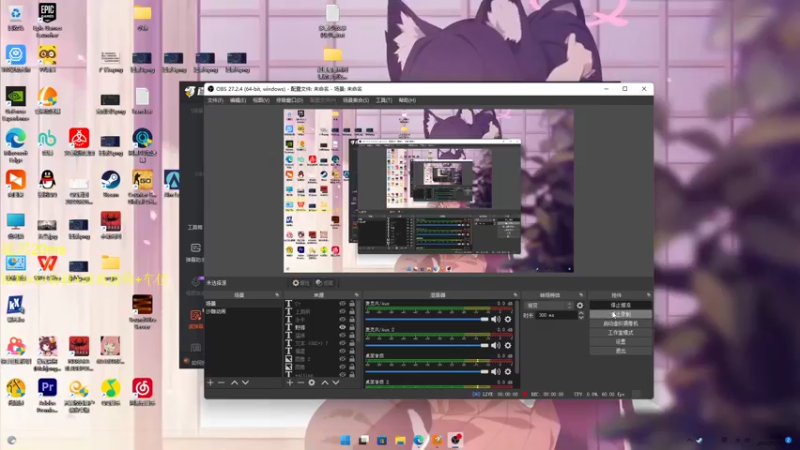Move the scene up in the scenes list
The width and height of the screenshot is (800, 450).
pyautogui.click(x=234, y=382)
